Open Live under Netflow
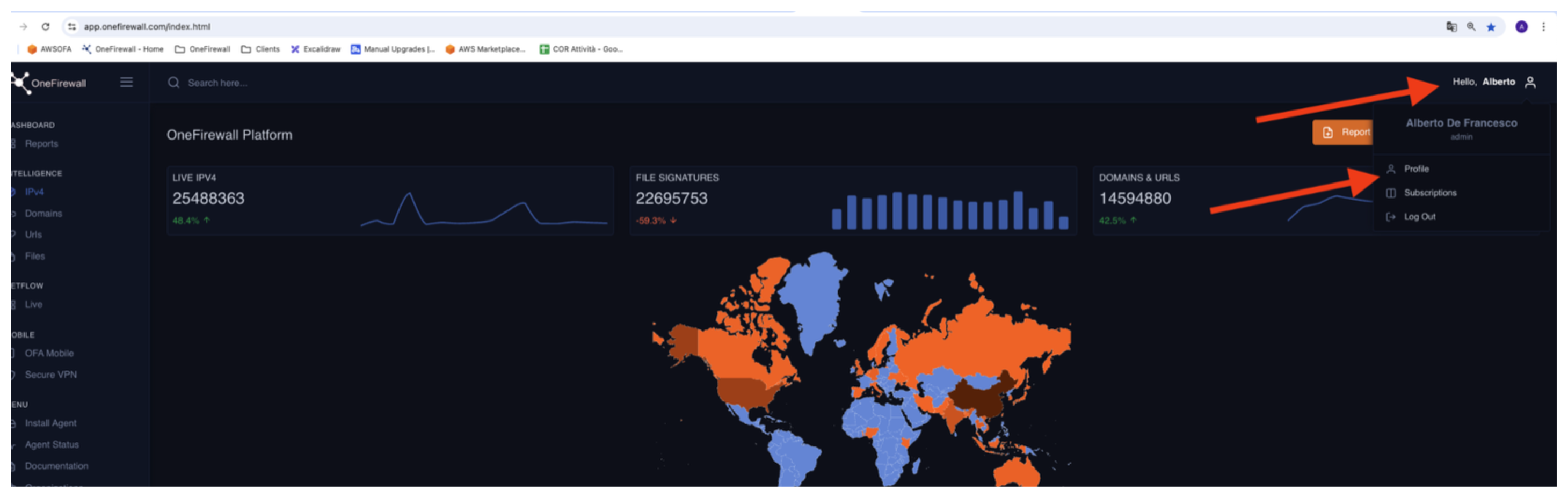 (x=33, y=304)
